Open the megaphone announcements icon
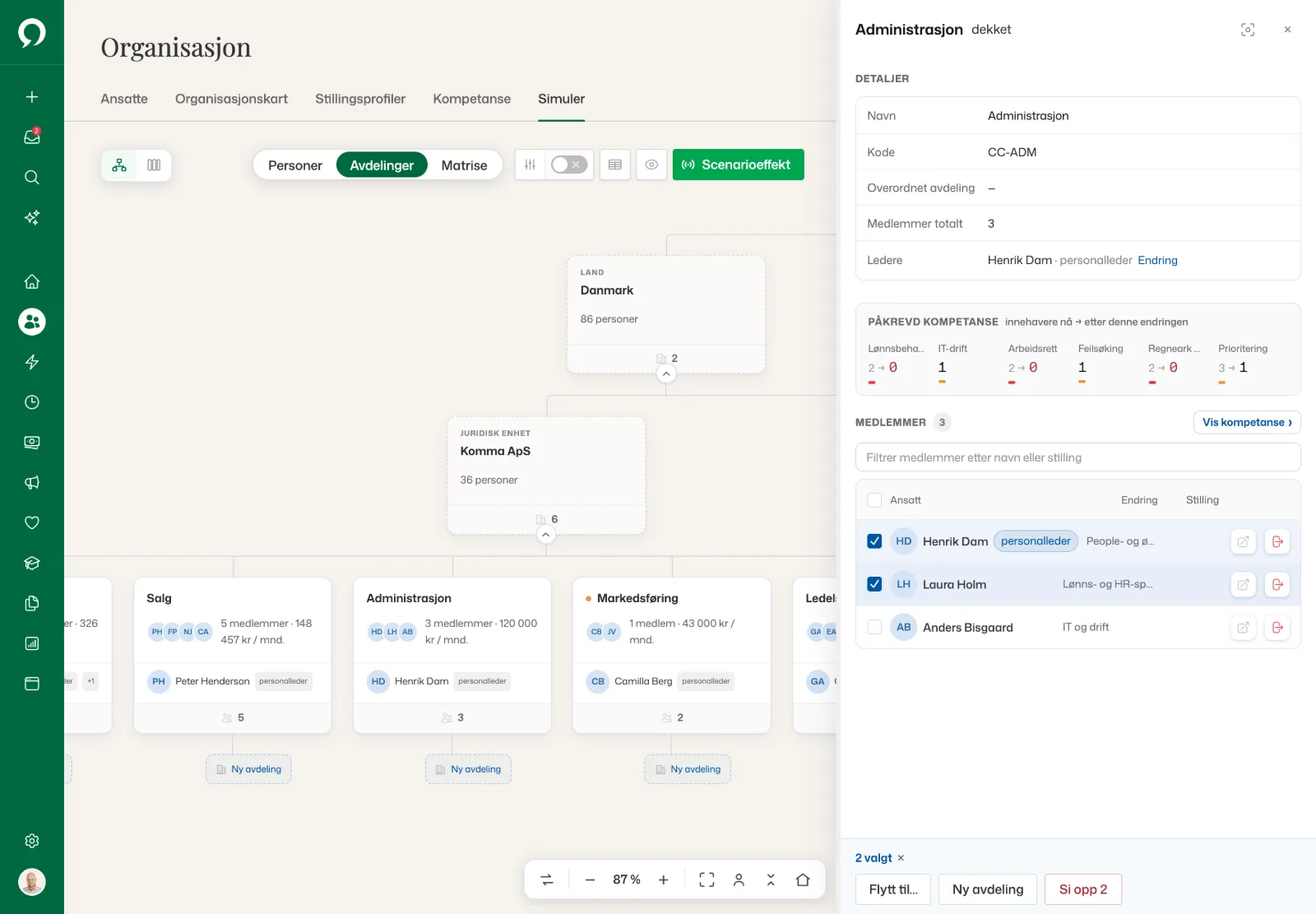 pyautogui.click(x=32, y=482)
